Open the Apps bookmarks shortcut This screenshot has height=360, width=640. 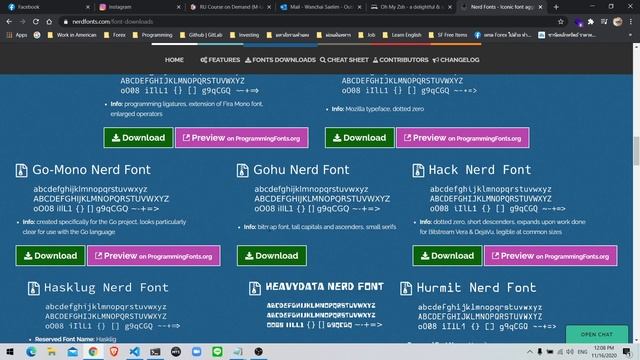(x=17, y=35)
